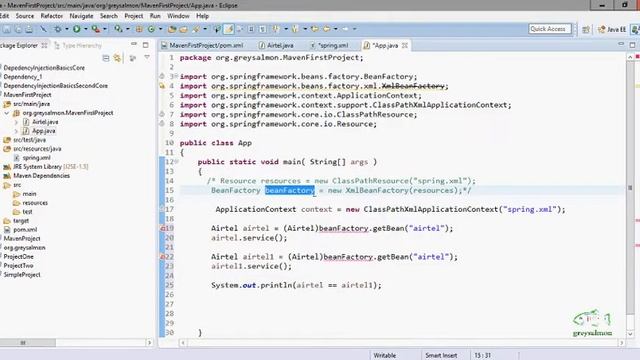The image size is (640, 360).
Task: Minimize the editor area
Action: (621, 44)
